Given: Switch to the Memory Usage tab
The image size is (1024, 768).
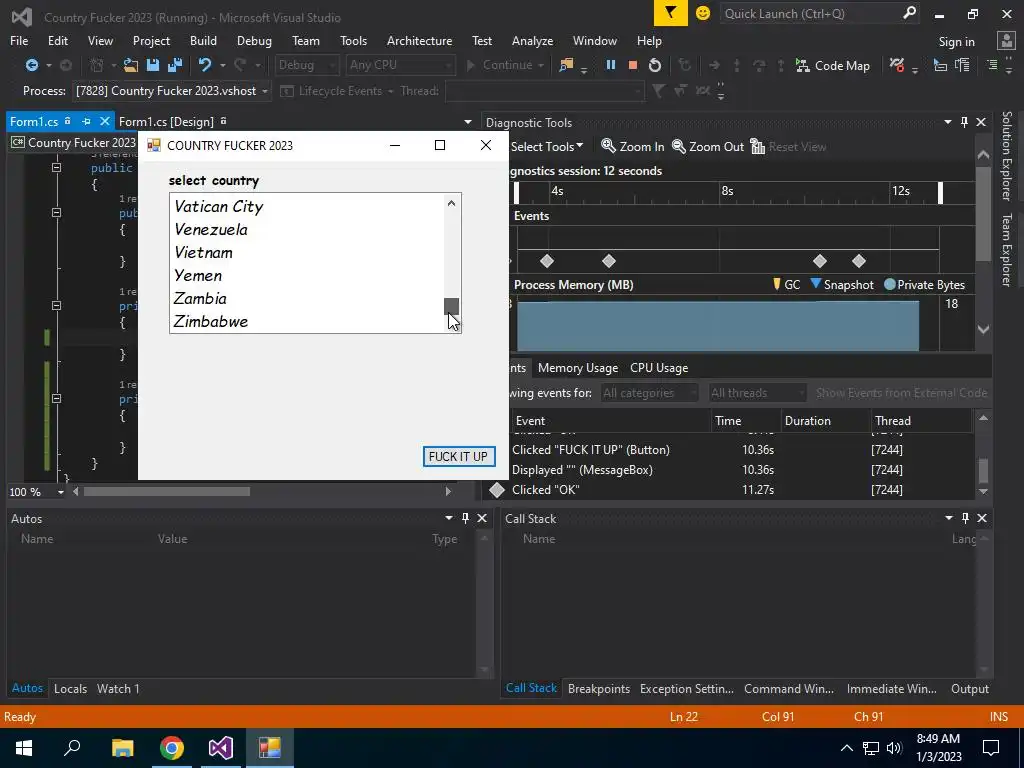Looking at the screenshot, I should click(x=578, y=368).
